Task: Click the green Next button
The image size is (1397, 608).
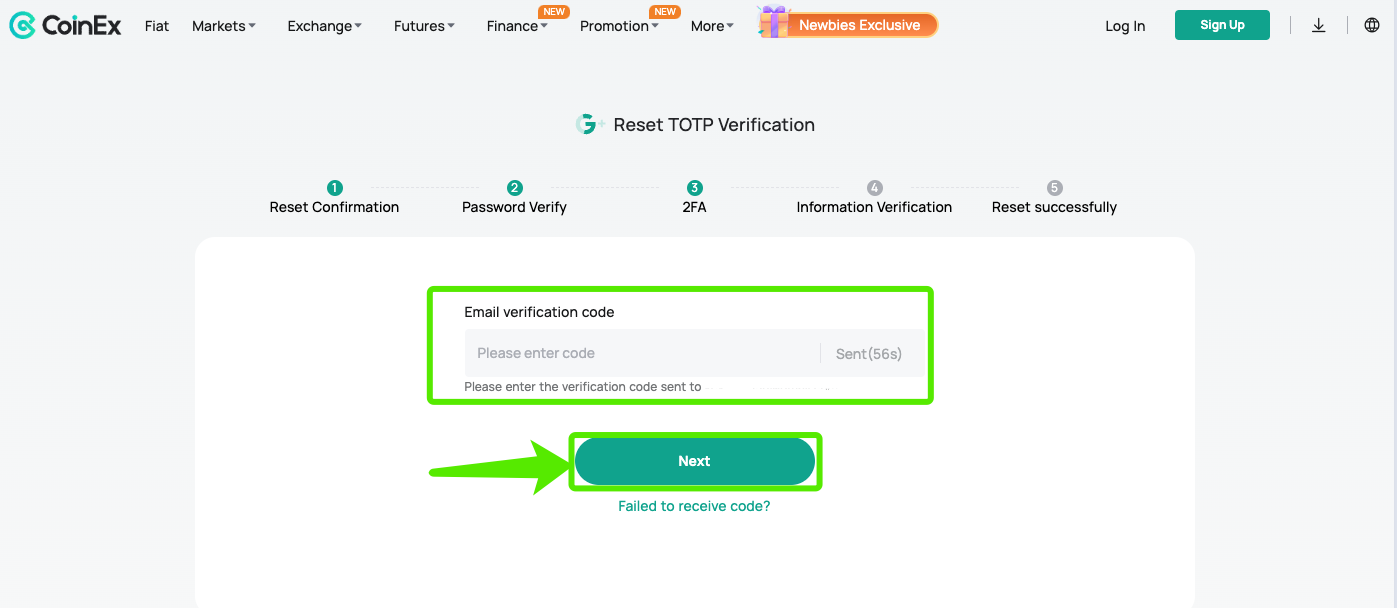Action: pos(694,461)
